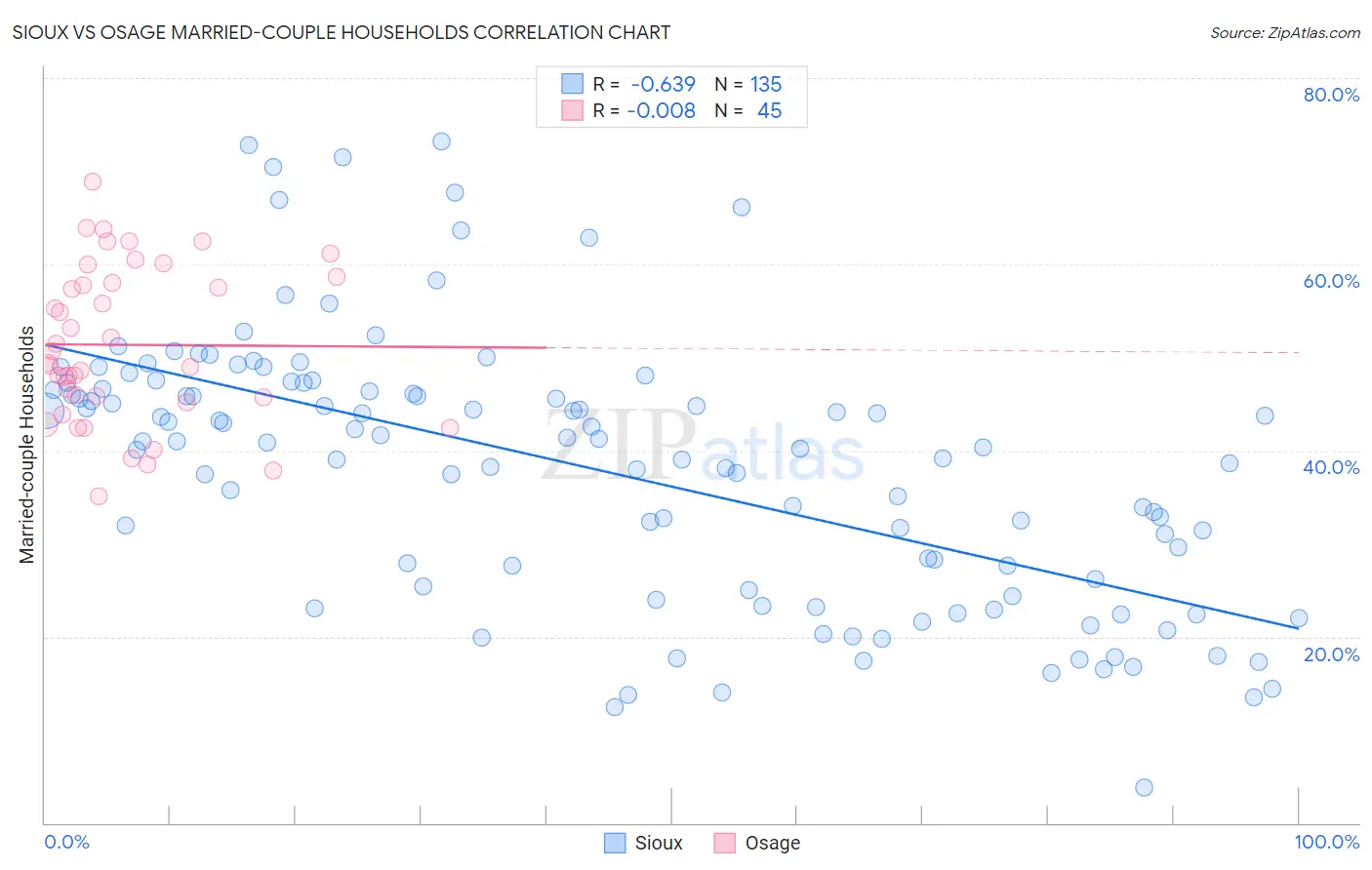The height and width of the screenshot is (870, 1372).
Task: Click the 60.0% y-axis label
Action: click(x=1331, y=281)
